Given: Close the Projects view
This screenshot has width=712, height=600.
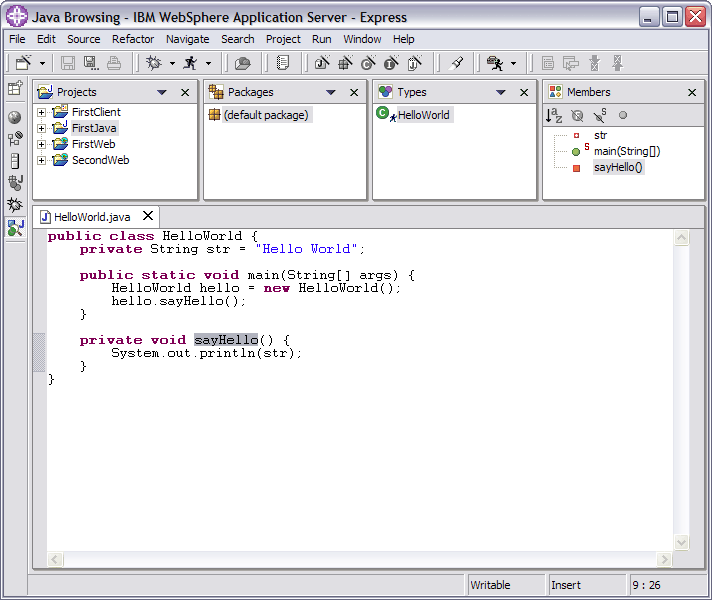Looking at the screenshot, I should point(185,93).
